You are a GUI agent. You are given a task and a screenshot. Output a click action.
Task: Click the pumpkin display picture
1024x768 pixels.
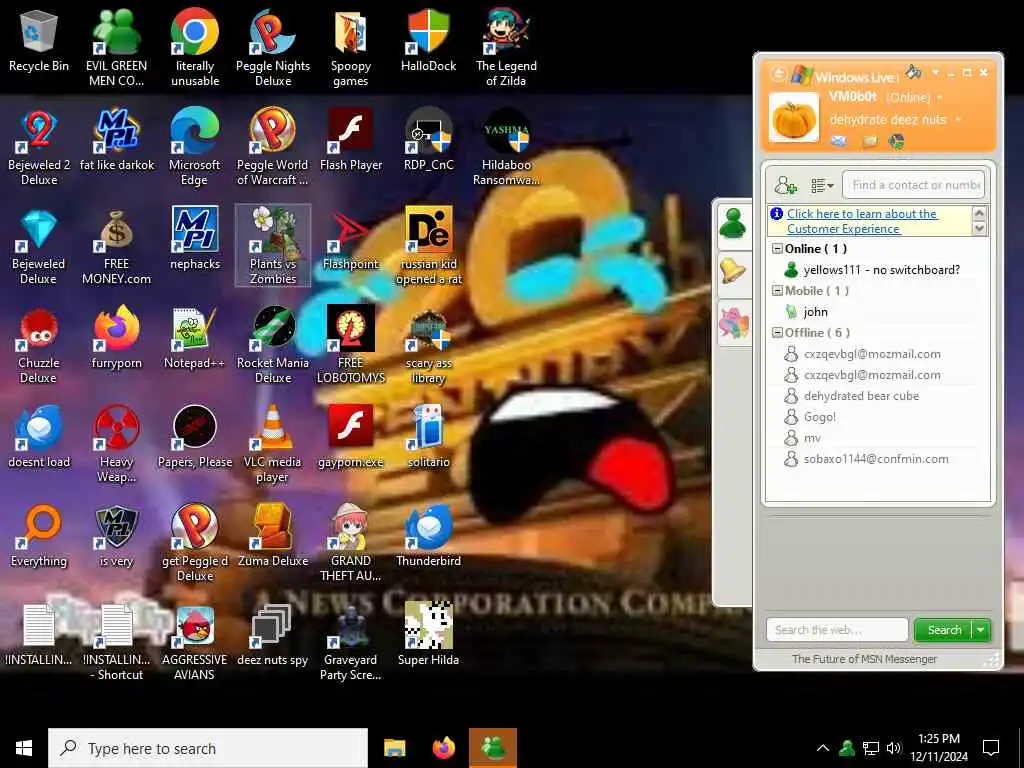[793, 118]
